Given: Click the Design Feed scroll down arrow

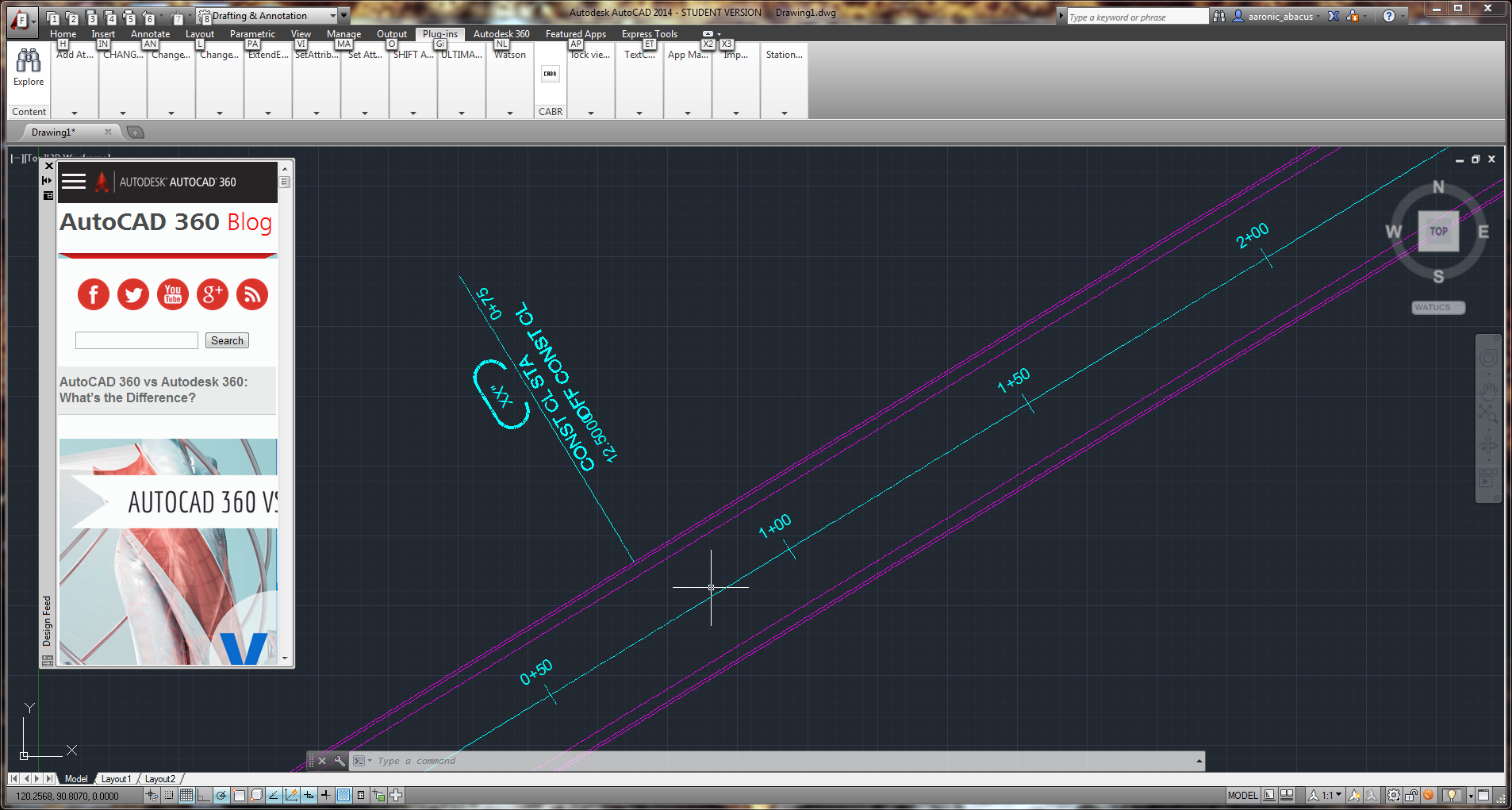Looking at the screenshot, I should click(285, 658).
